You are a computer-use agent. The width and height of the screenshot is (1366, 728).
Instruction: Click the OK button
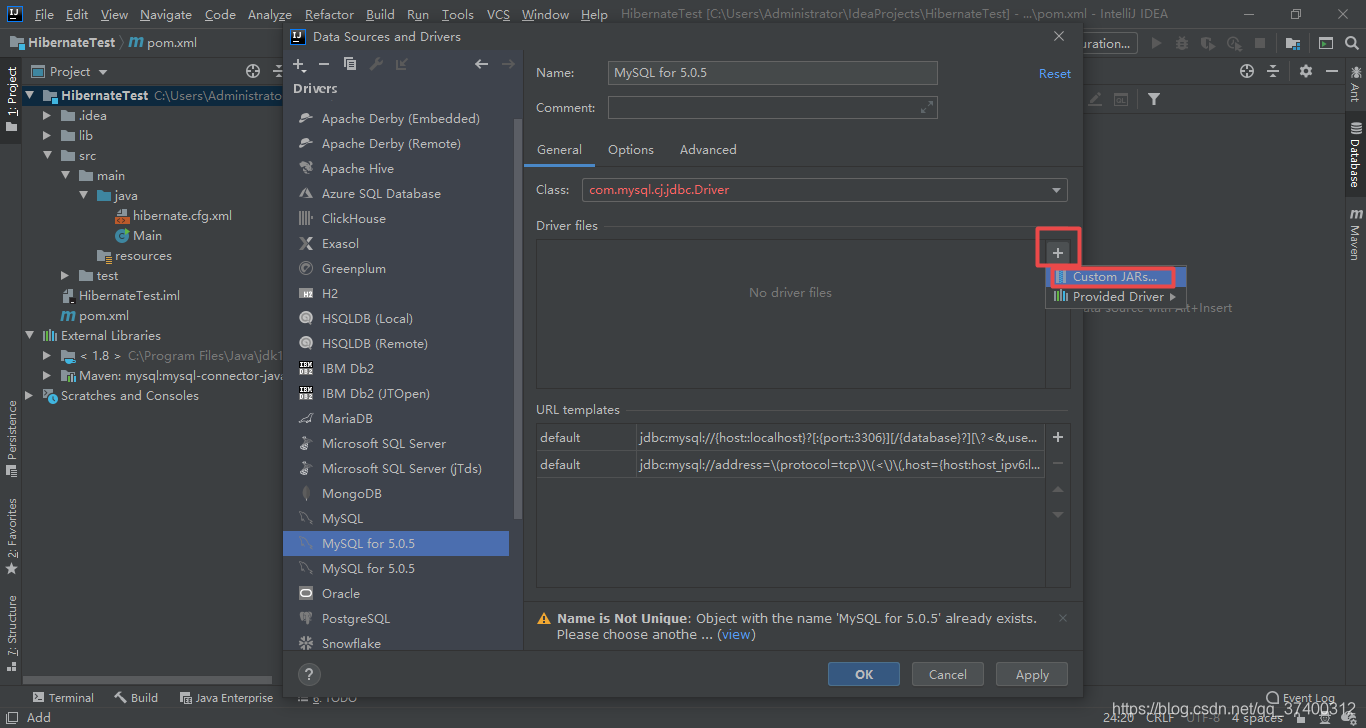click(864, 674)
